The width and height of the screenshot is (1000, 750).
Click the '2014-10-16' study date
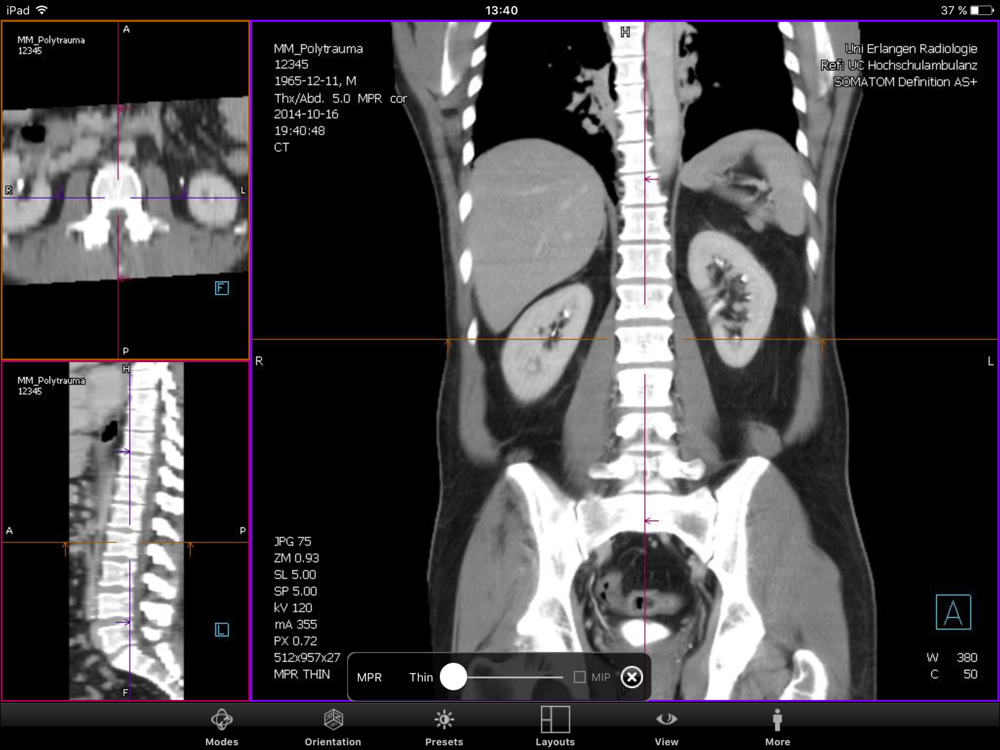pyautogui.click(x=306, y=114)
